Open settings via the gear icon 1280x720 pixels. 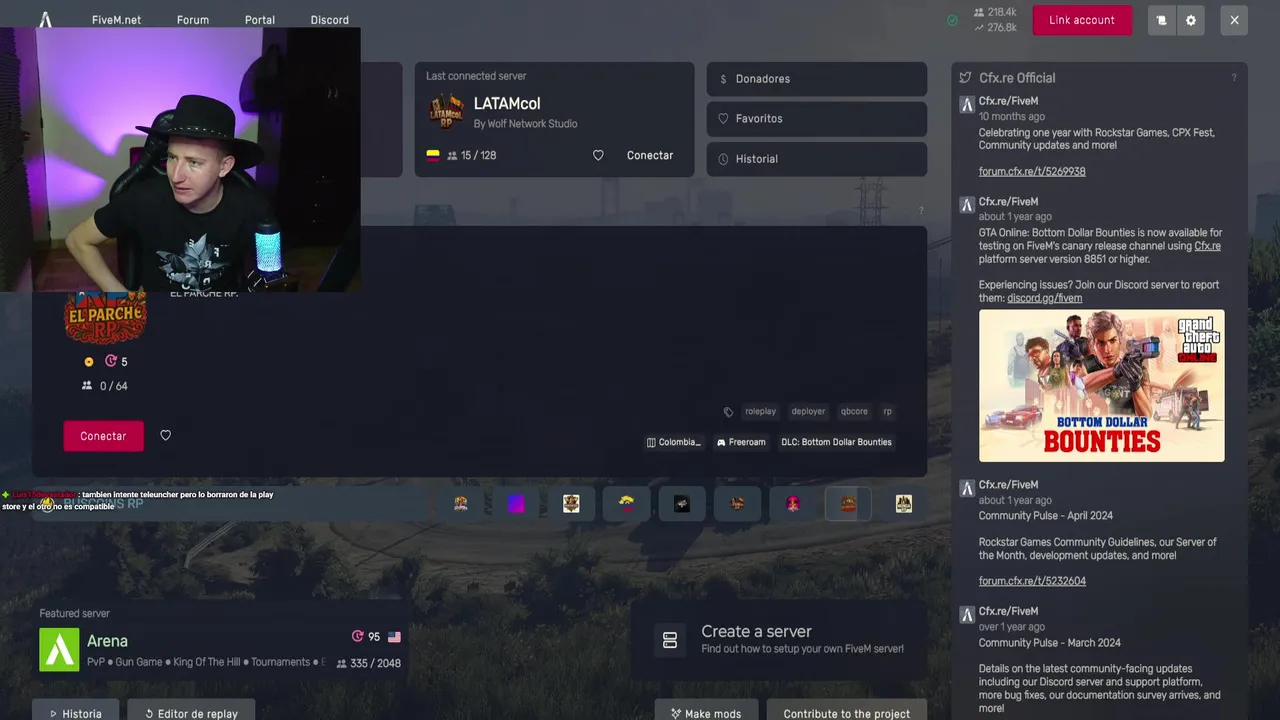tap(1190, 20)
